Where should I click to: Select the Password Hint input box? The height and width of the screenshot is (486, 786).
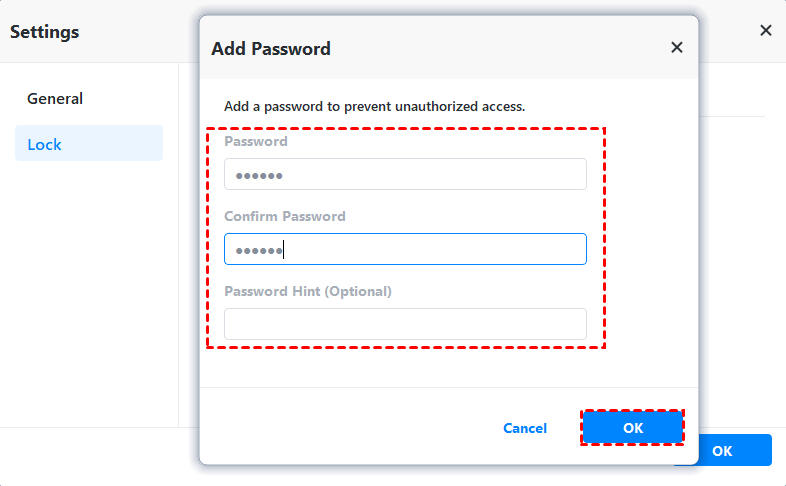(405, 324)
